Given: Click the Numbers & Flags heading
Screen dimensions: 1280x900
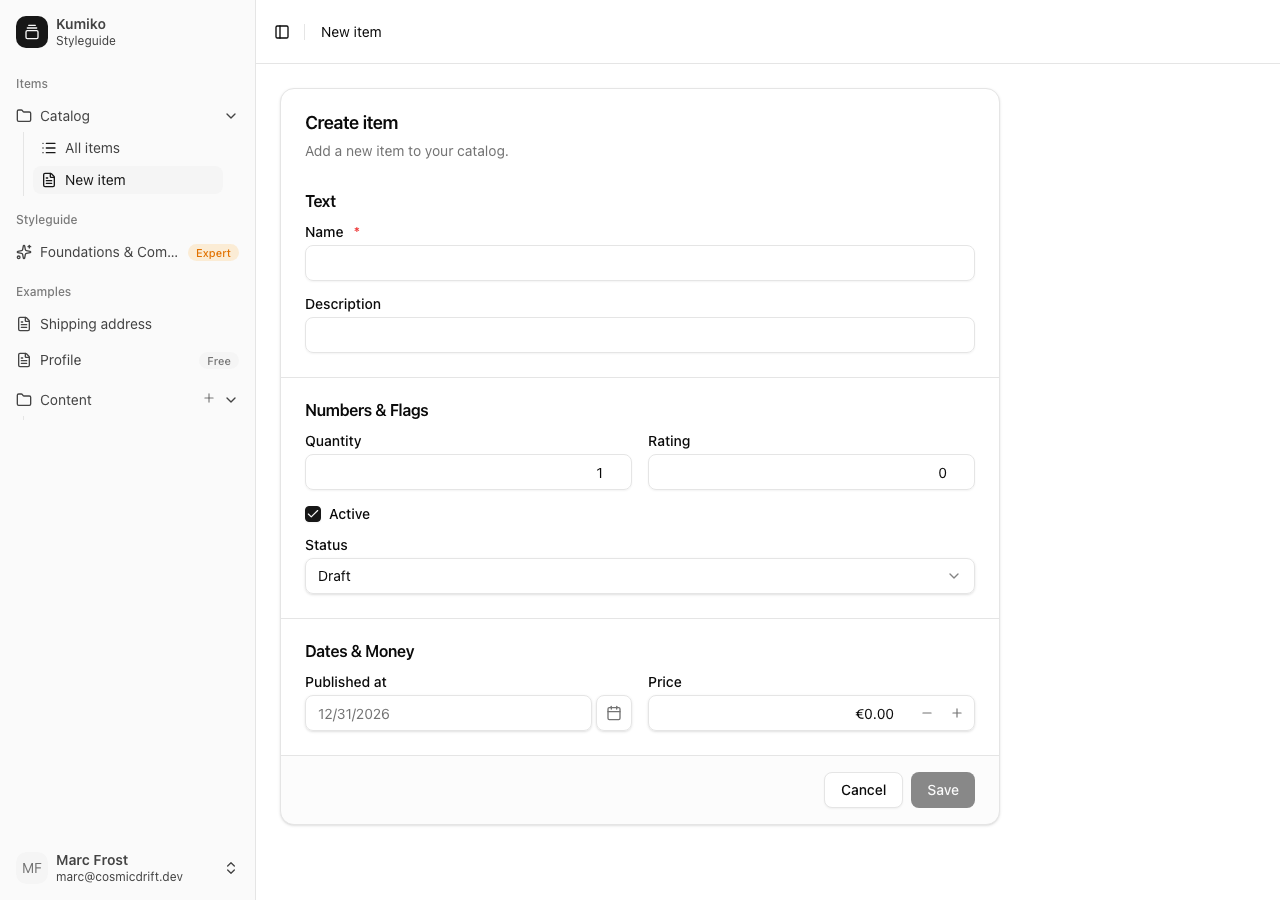Looking at the screenshot, I should 366,410.
